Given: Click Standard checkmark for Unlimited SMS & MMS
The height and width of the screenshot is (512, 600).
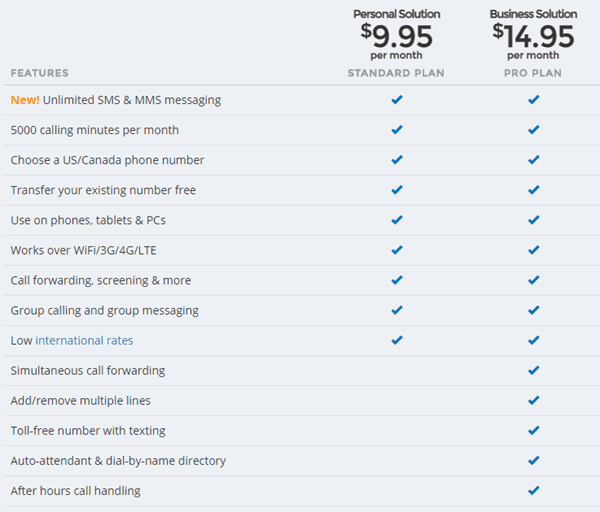Looking at the screenshot, I should pyautogui.click(x=397, y=100).
